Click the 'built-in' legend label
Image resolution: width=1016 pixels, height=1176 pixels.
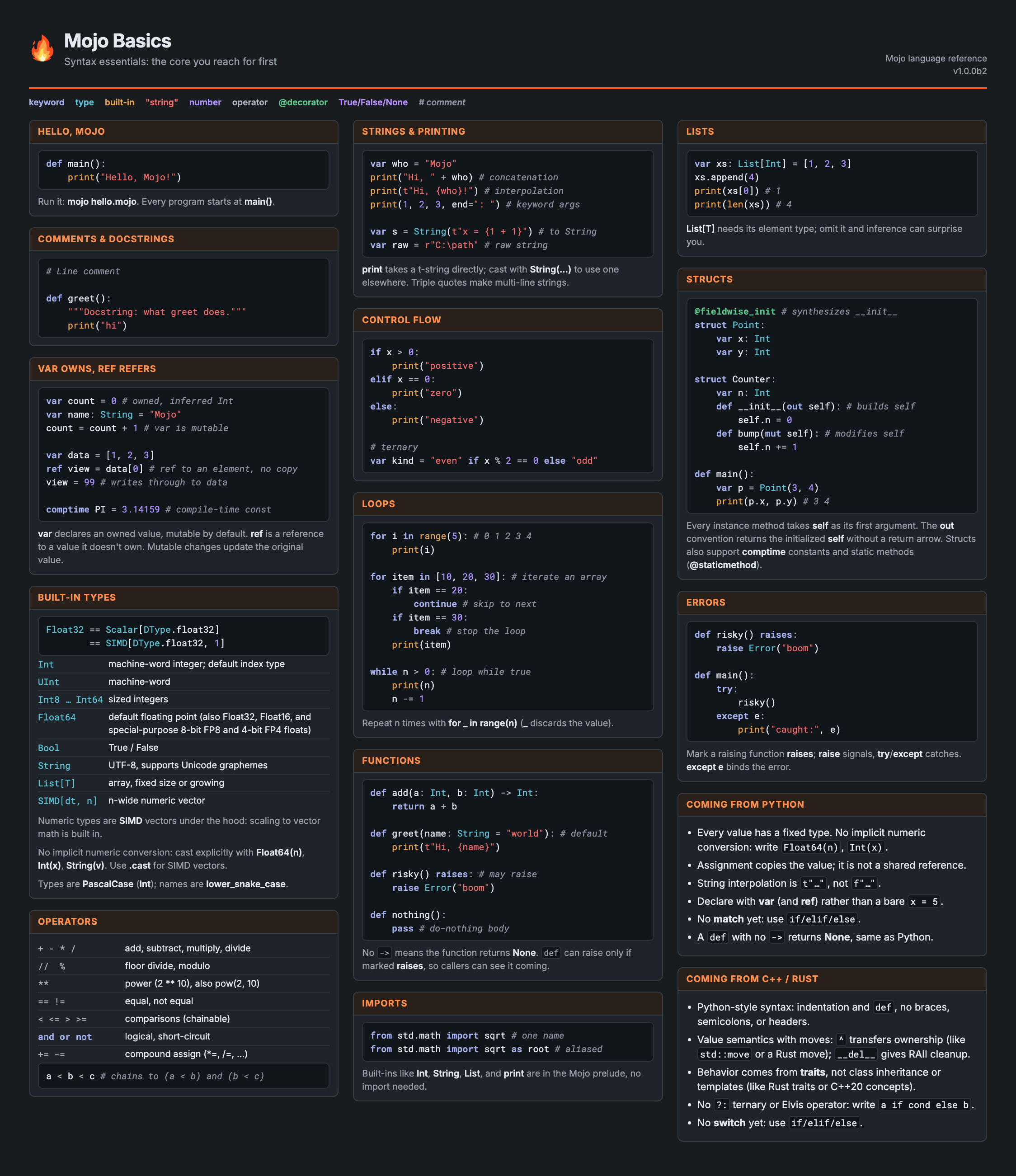pyautogui.click(x=119, y=102)
